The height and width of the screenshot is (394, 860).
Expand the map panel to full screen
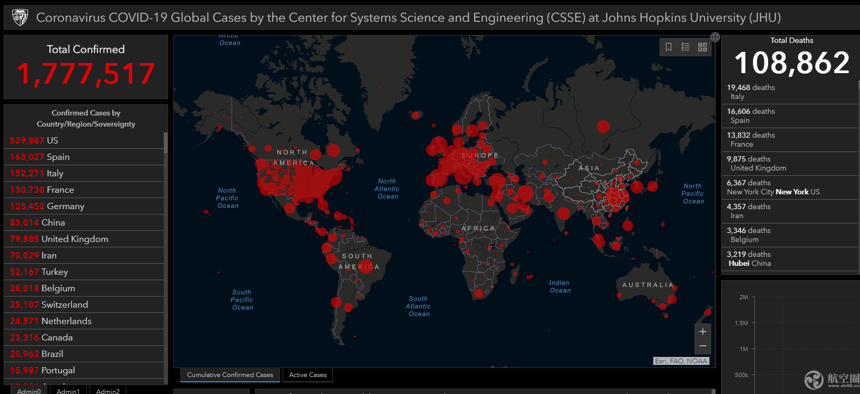click(715, 37)
